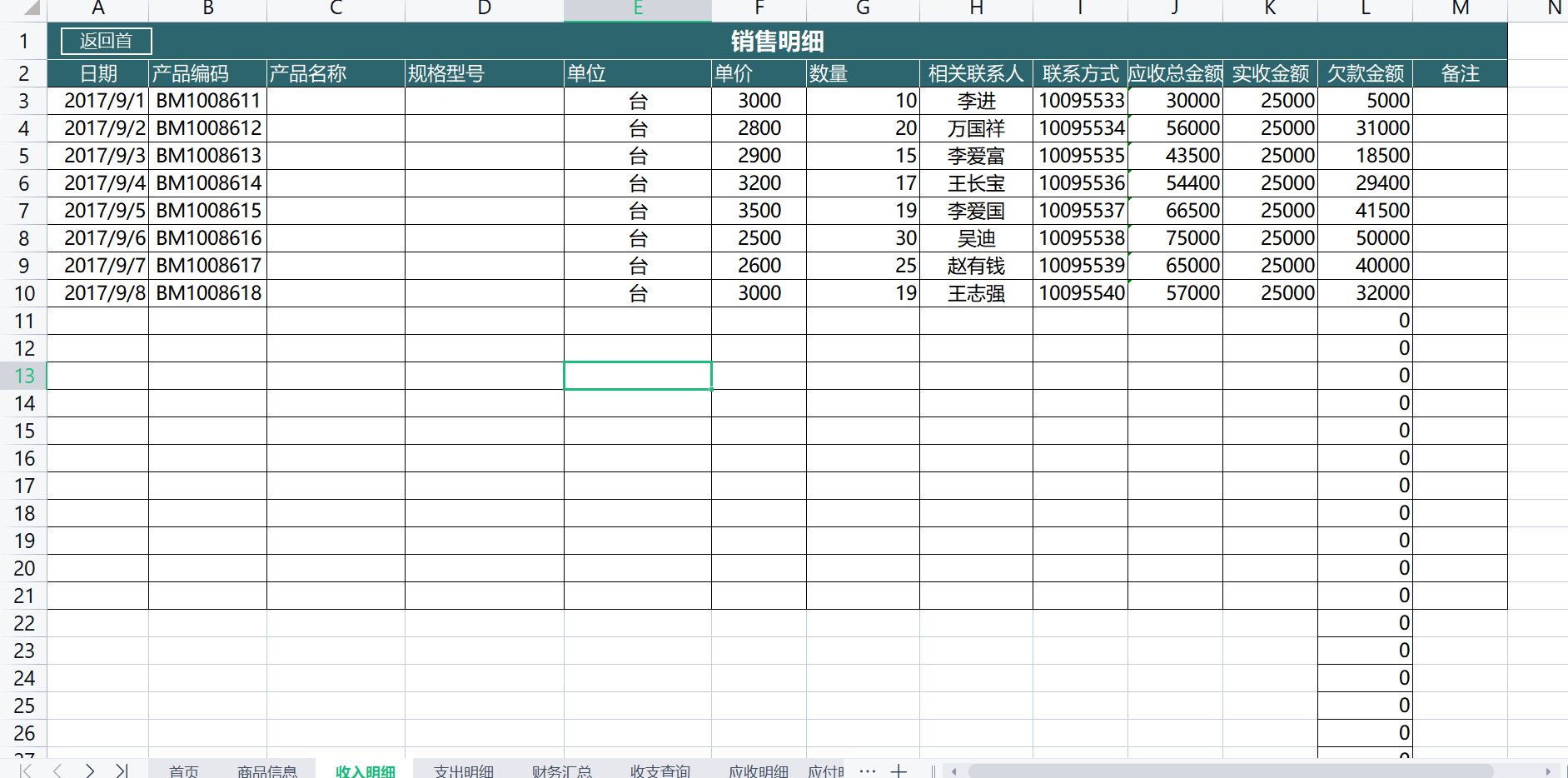
Task: Select the row 13 header
Action: point(24,376)
